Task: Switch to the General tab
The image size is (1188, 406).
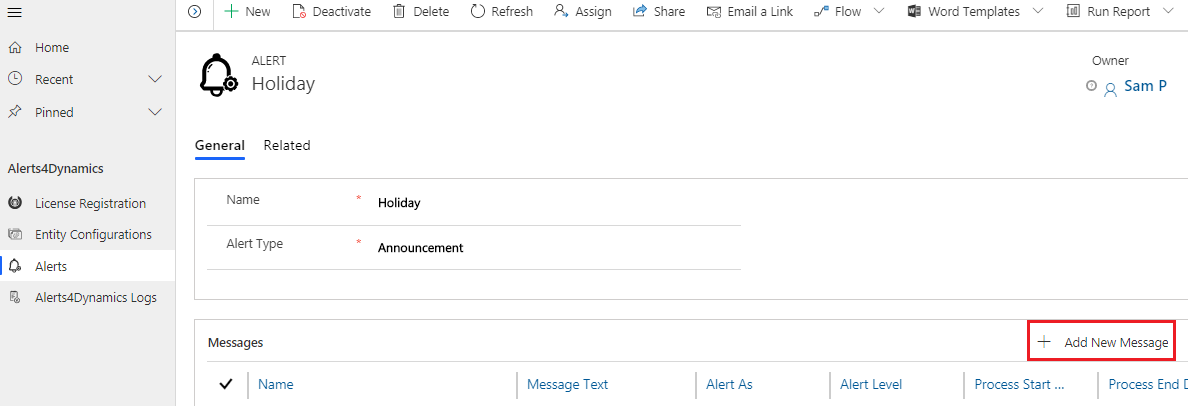Action: (220, 145)
